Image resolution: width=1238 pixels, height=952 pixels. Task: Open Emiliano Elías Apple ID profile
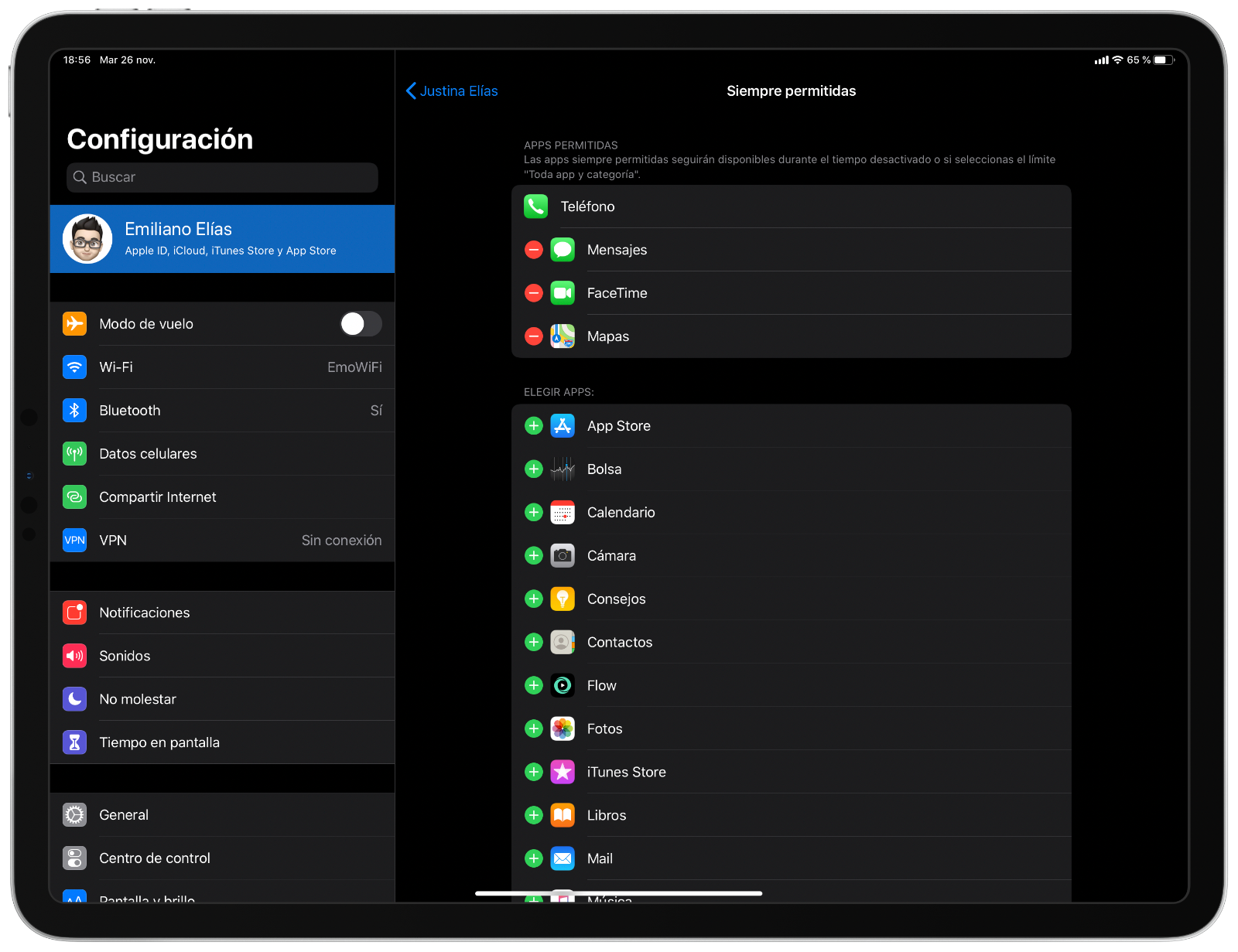coord(222,239)
